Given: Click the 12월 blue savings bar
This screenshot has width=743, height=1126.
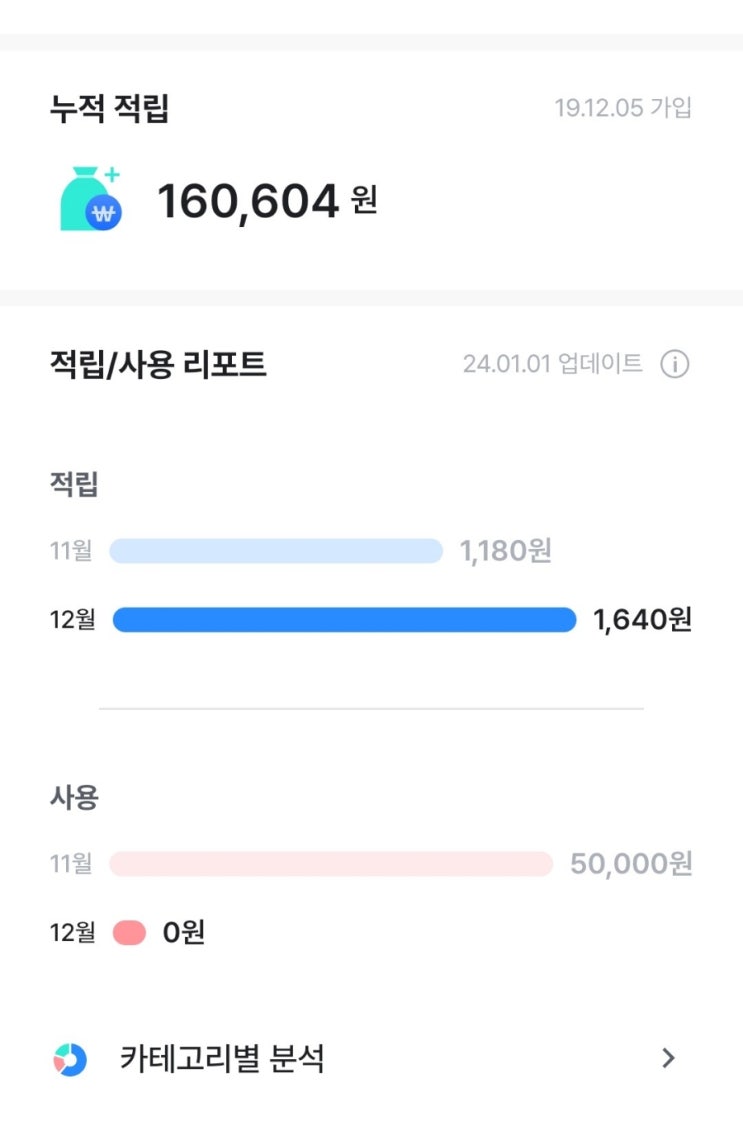Looking at the screenshot, I should pos(344,620).
